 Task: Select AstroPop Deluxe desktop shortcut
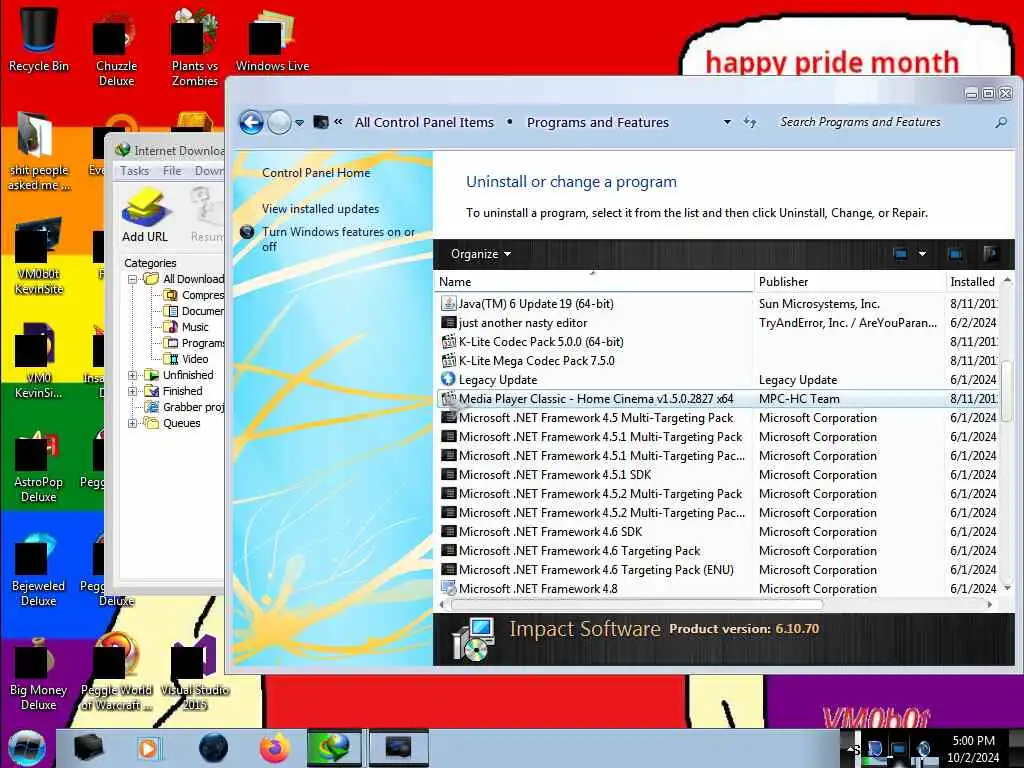click(39, 467)
